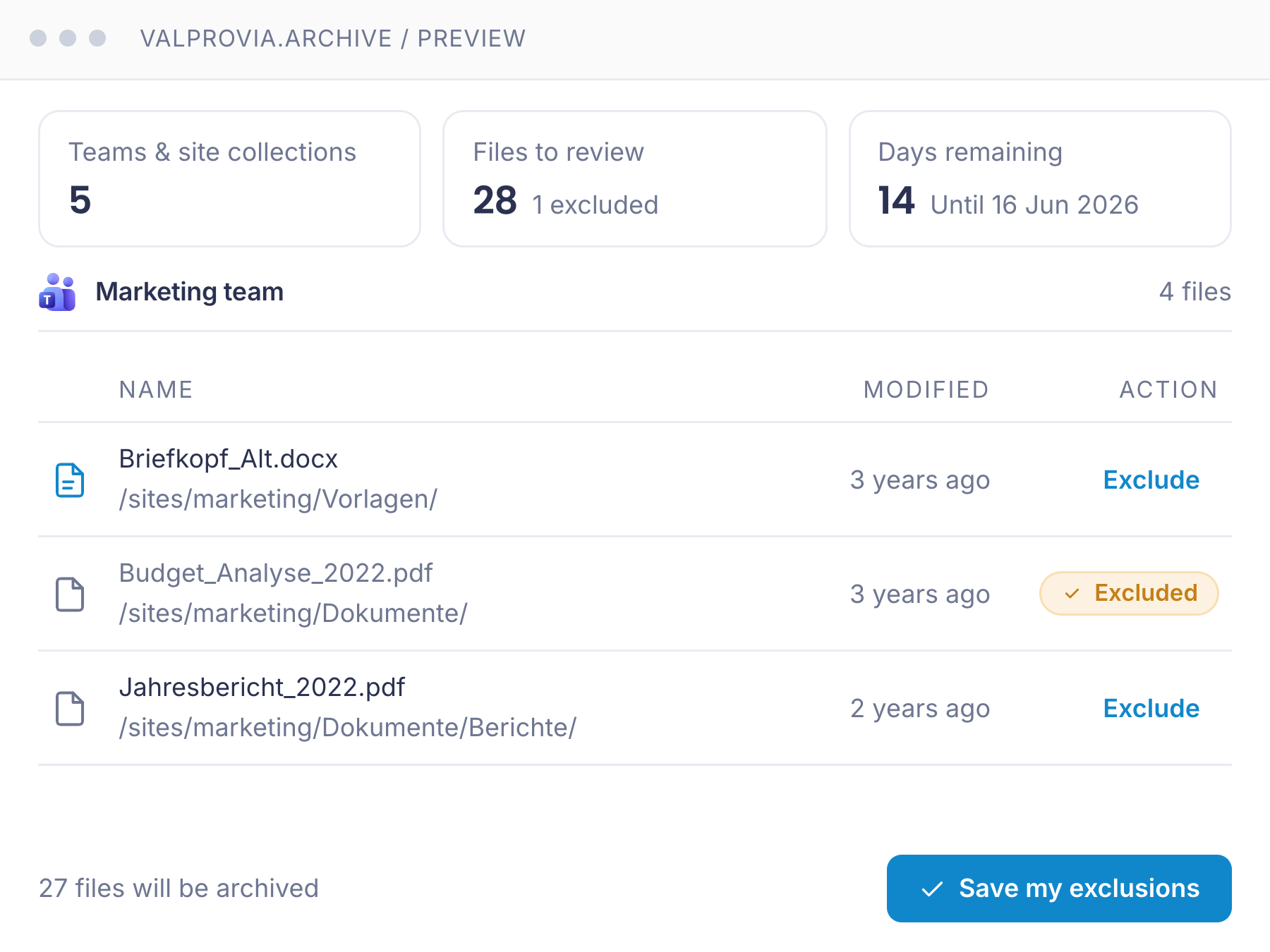Click '27 files will be archived' status text
This screenshot has height=952, width=1270.
(x=179, y=889)
